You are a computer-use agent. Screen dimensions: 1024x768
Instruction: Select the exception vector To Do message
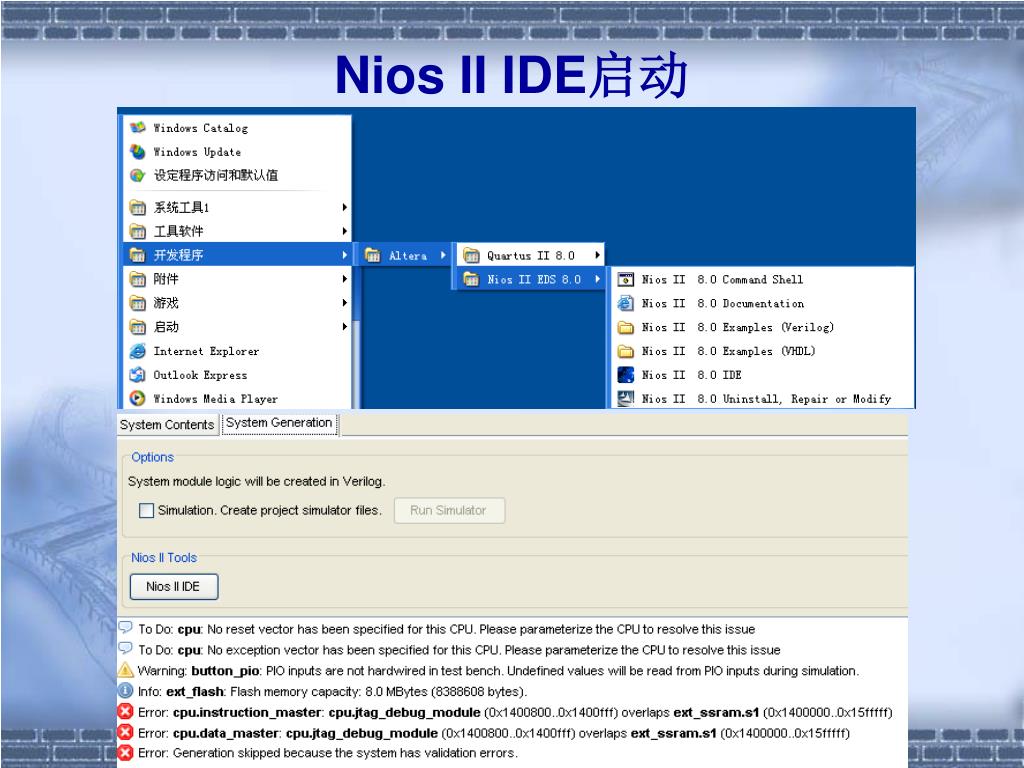click(x=459, y=650)
